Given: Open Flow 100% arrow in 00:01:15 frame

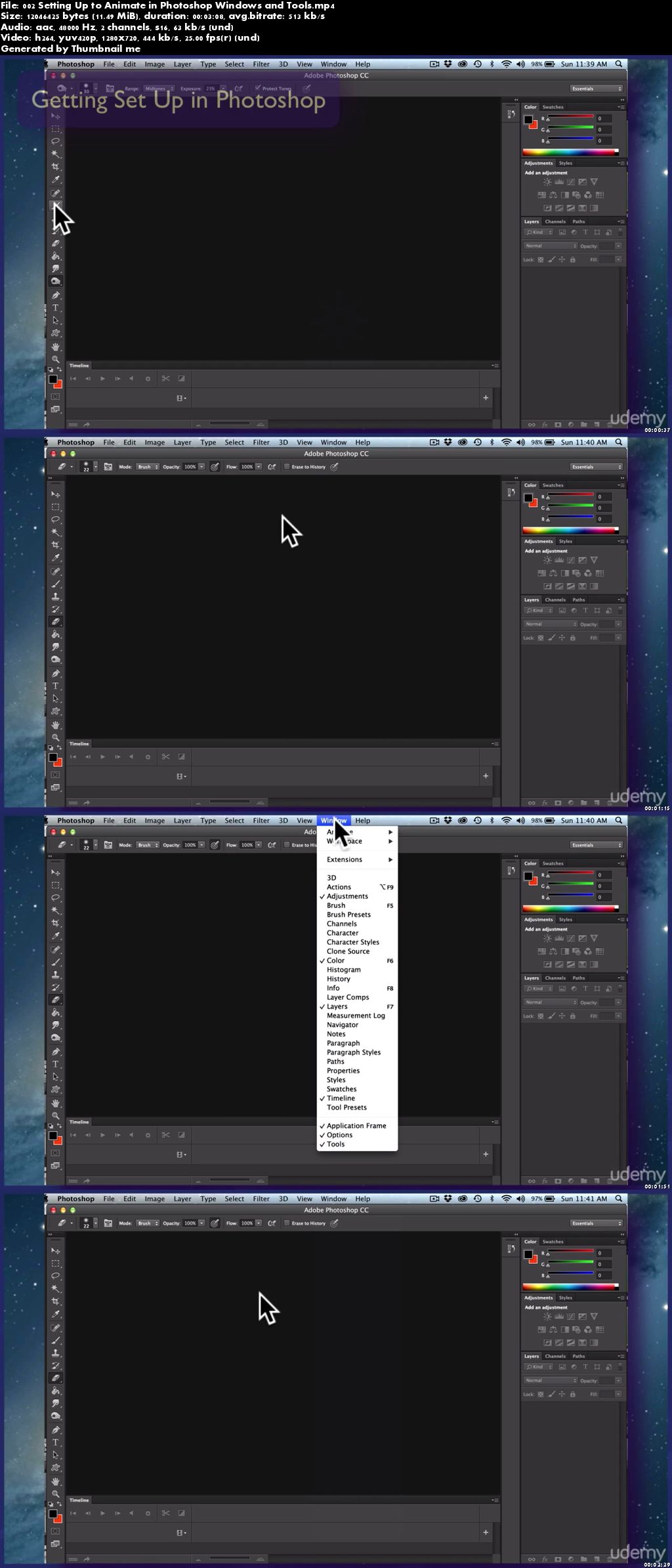Looking at the screenshot, I should pyautogui.click(x=259, y=467).
